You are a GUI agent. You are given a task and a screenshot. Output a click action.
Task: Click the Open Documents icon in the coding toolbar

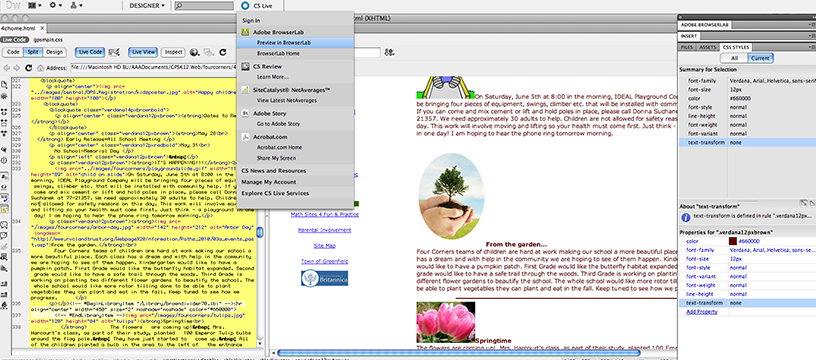(4, 84)
